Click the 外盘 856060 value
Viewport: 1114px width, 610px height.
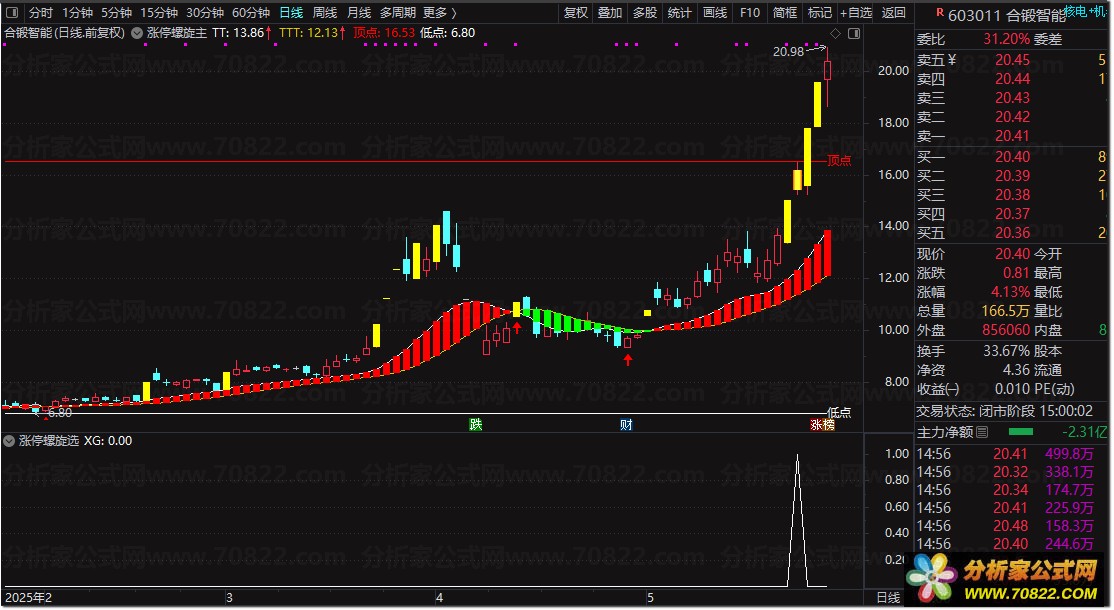coord(1005,330)
